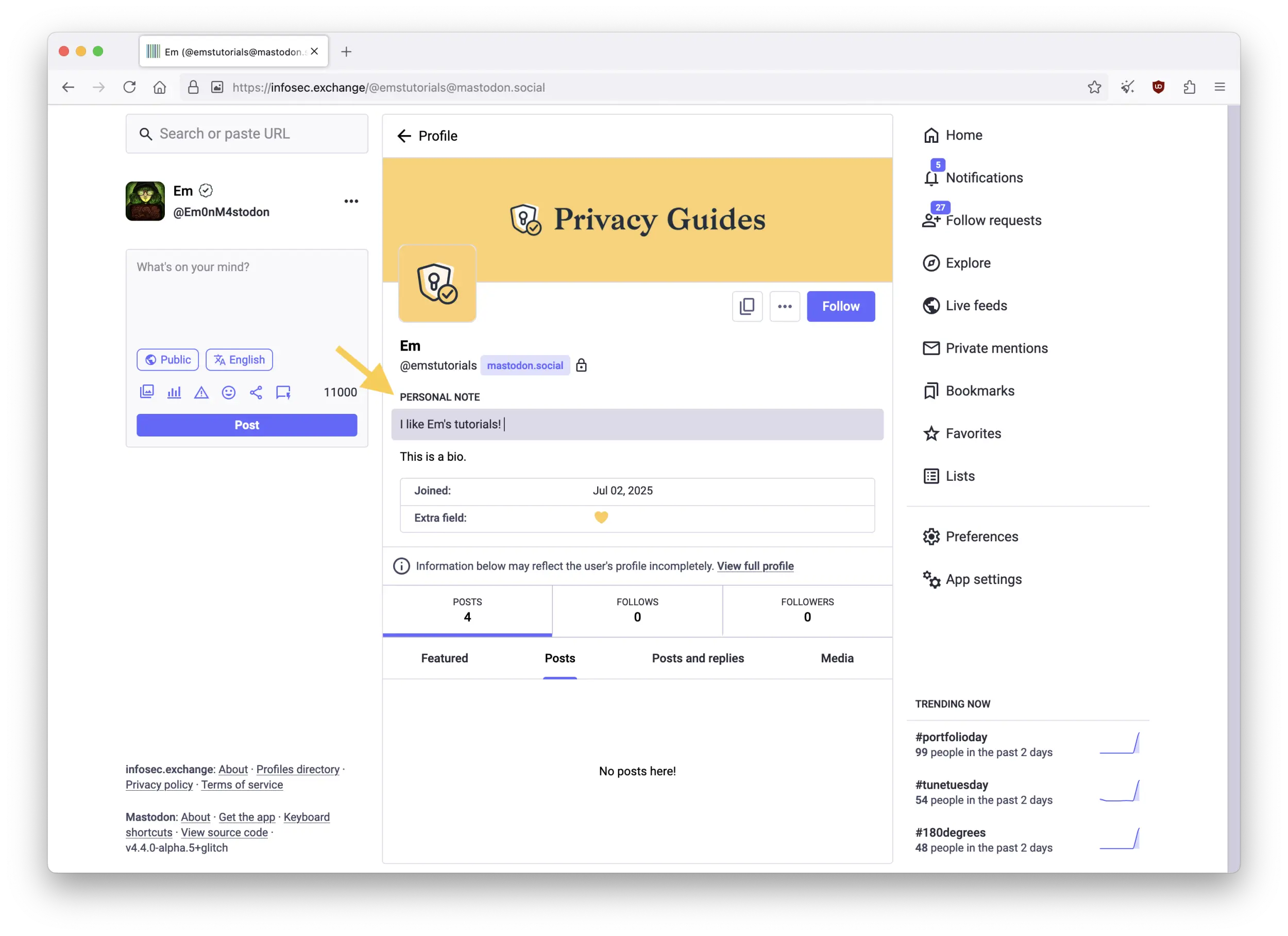The image size is (1288, 936).
Task: Open more options on Em's profile
Action: click(785, 306)
